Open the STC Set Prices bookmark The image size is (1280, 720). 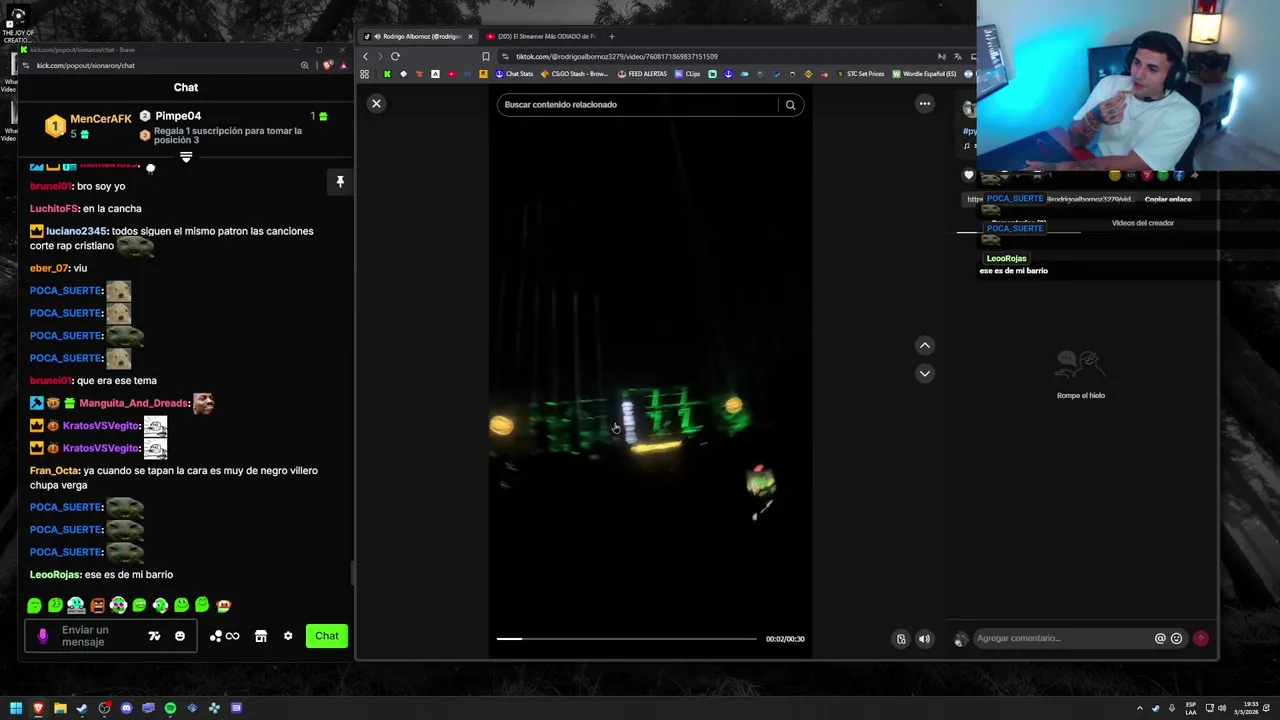pyautogui.click(x=860, y=74)
